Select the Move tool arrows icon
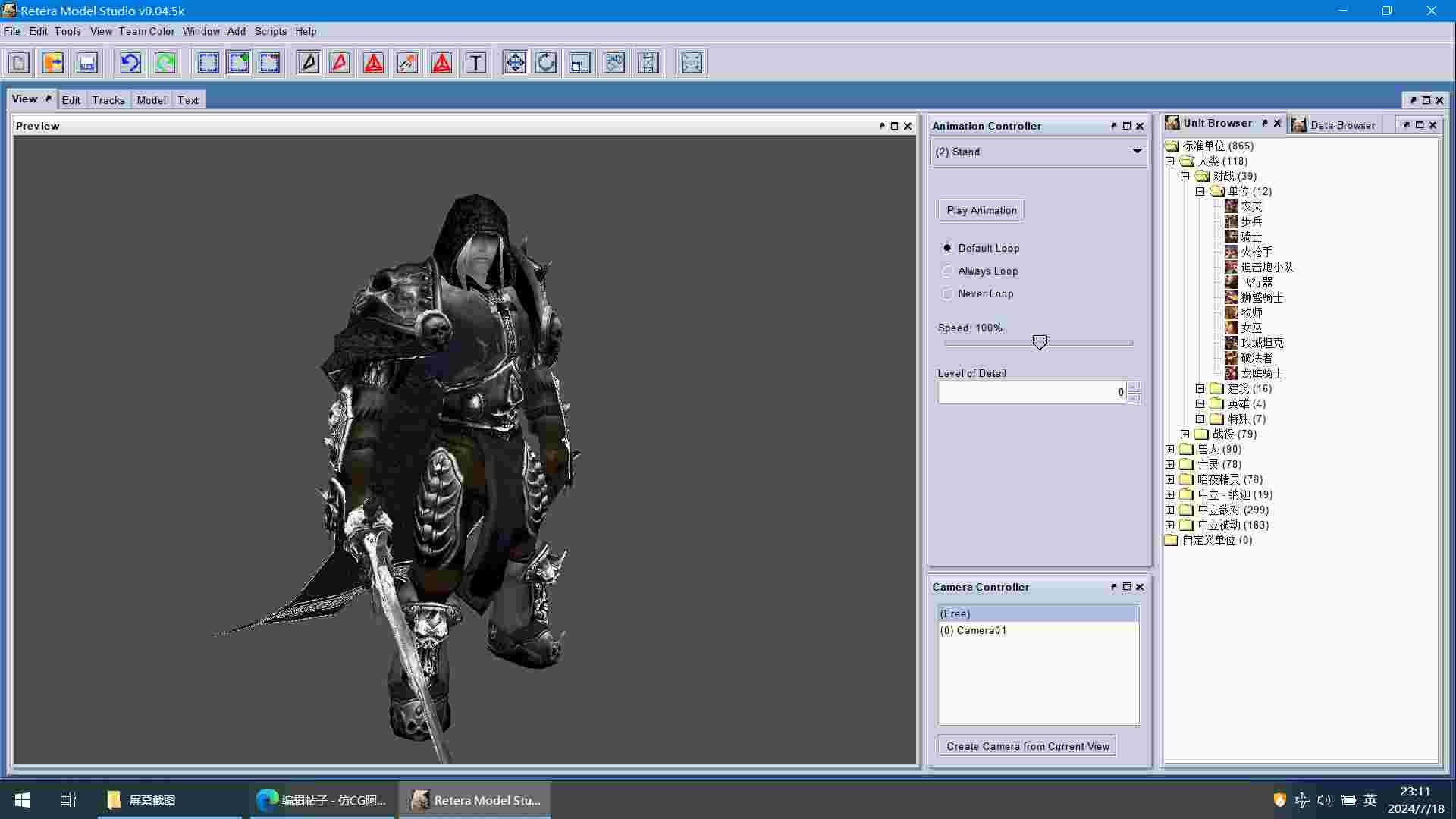 [515, 62]
